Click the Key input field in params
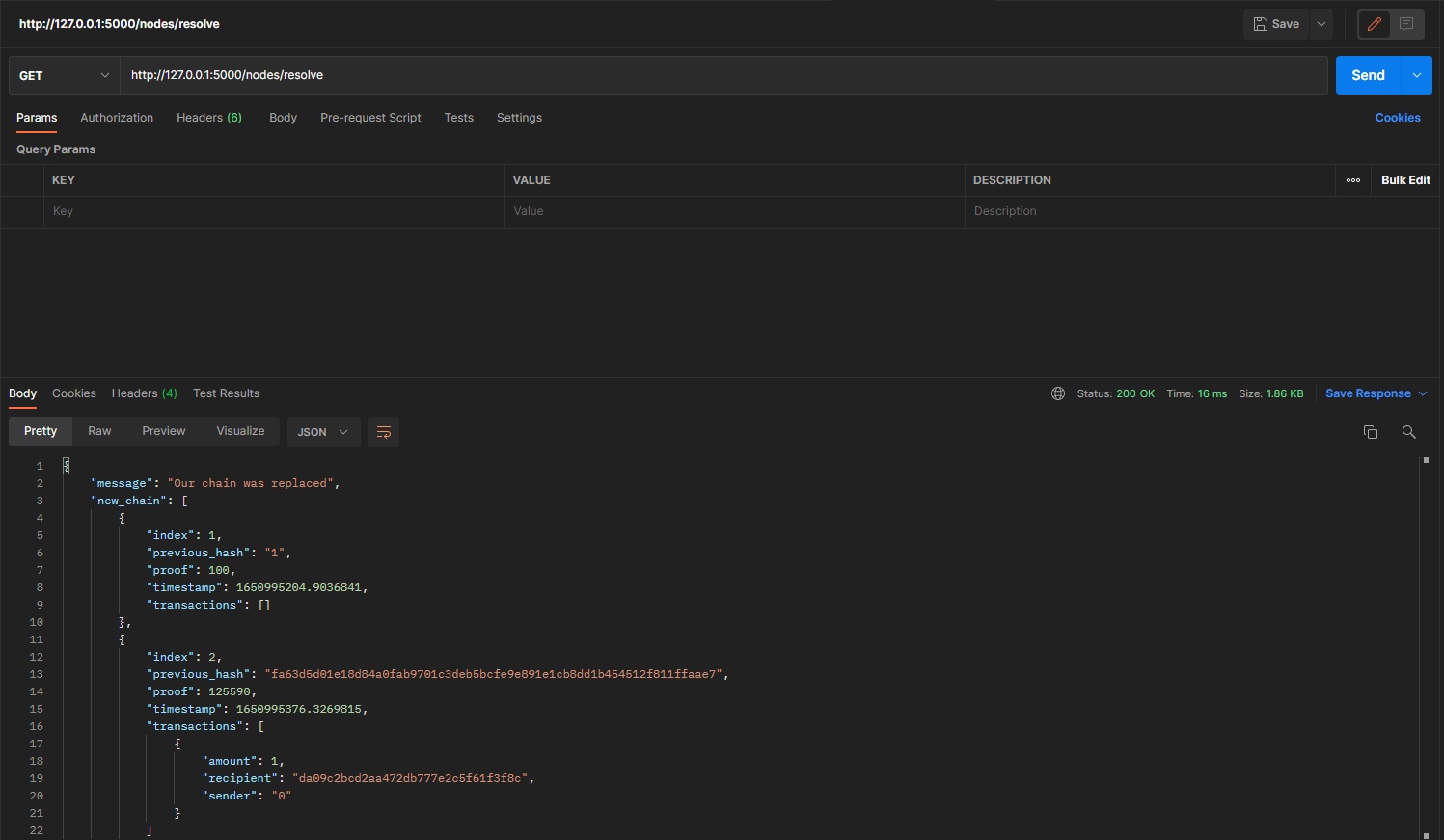 [273, 211]
